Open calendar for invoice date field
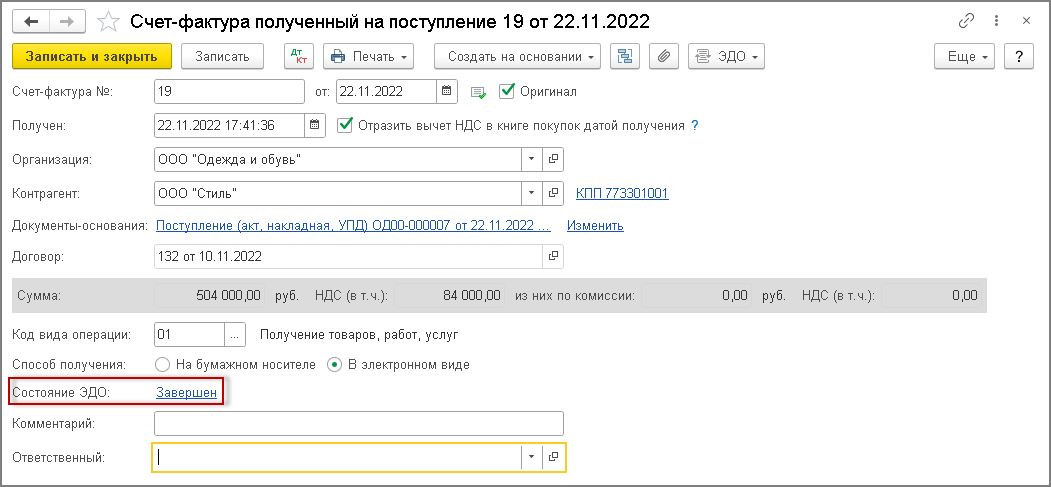The width and height of the screenshot is (1051, 487). (449, 92)
